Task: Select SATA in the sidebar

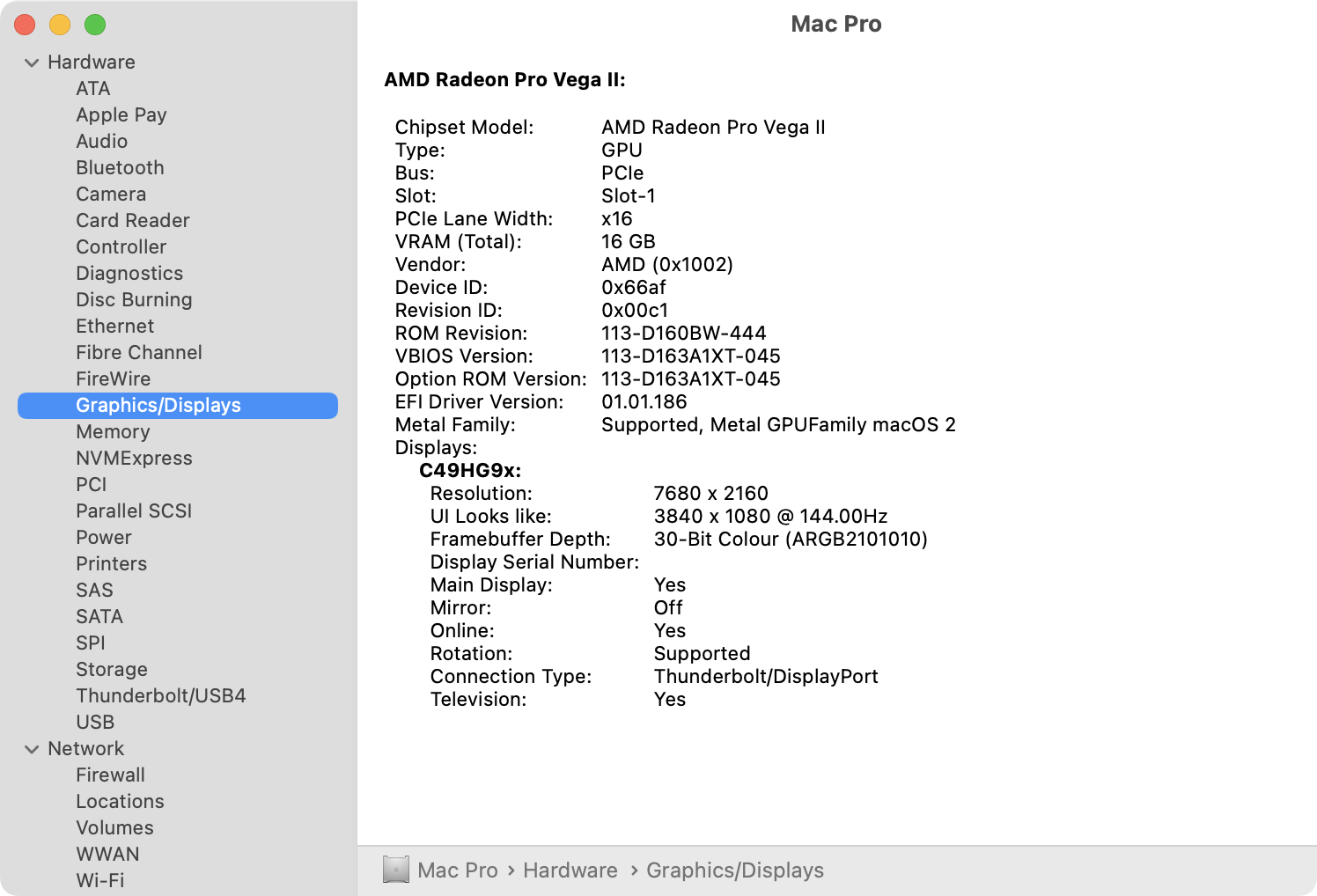Action: click(99, 617)
